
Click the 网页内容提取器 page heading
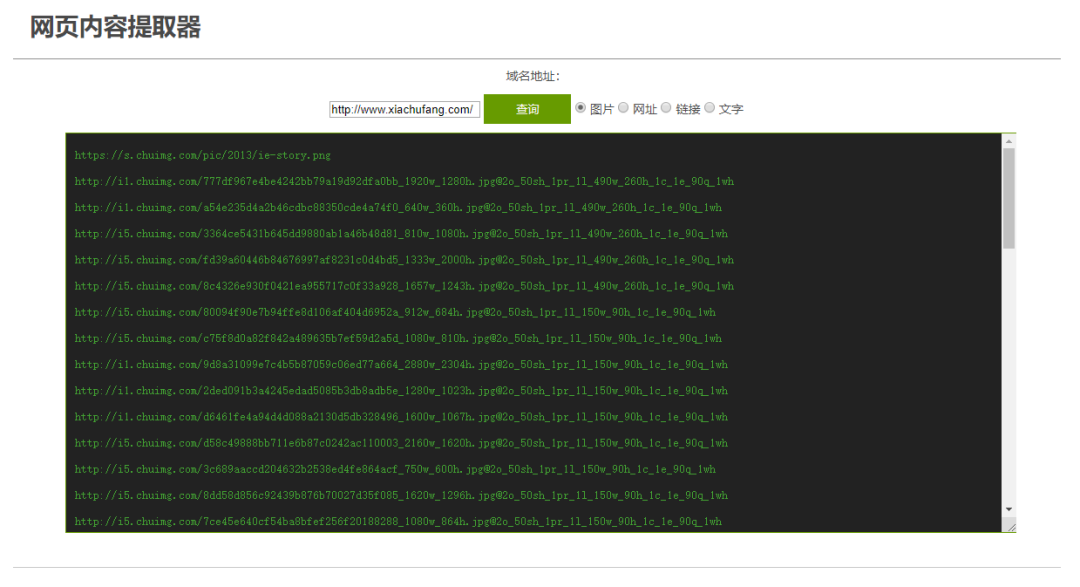115,28
